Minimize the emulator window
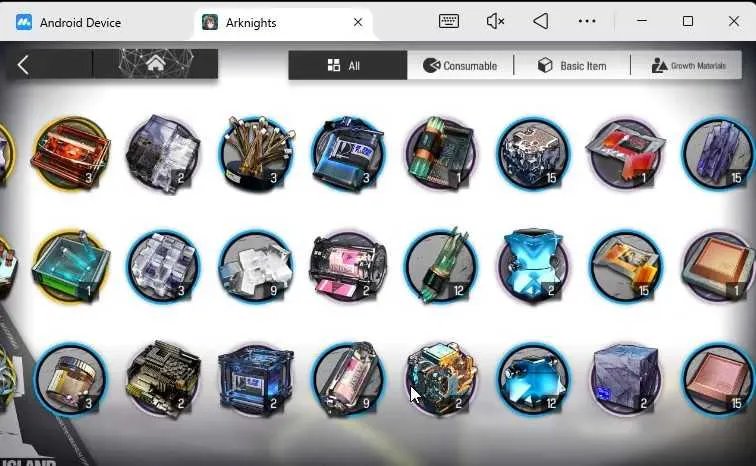756x466 pixels. 642,21
